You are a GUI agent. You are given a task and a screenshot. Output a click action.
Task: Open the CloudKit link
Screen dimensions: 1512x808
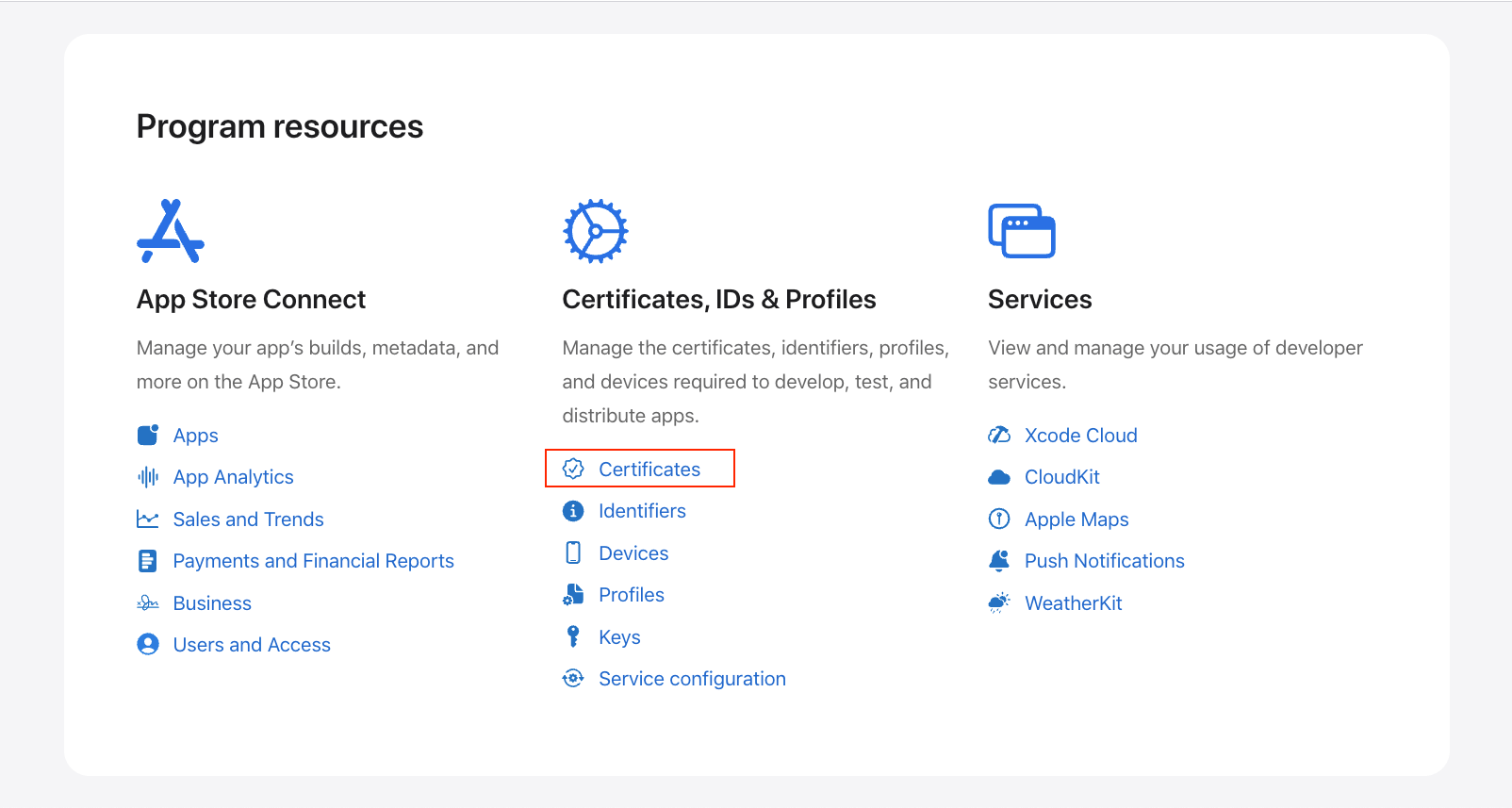[1062, 477]
